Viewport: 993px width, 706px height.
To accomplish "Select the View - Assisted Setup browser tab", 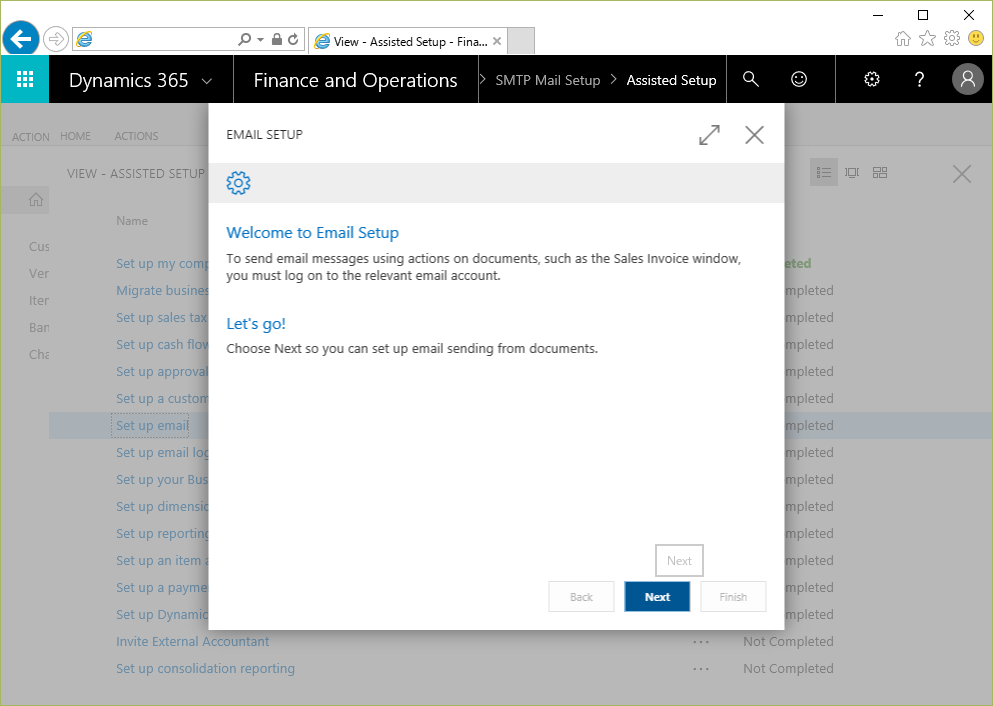I will pyautogui.click(x=408, y=41).
